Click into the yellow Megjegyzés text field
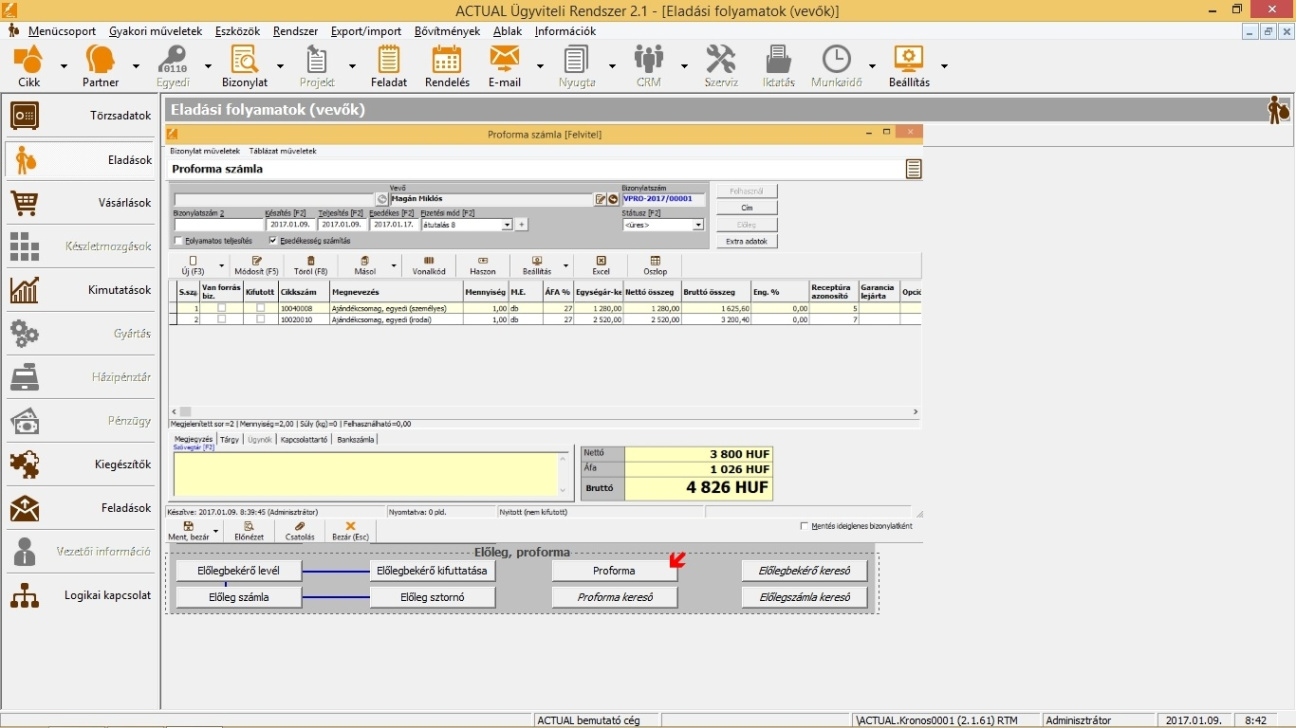 (365, 474)
